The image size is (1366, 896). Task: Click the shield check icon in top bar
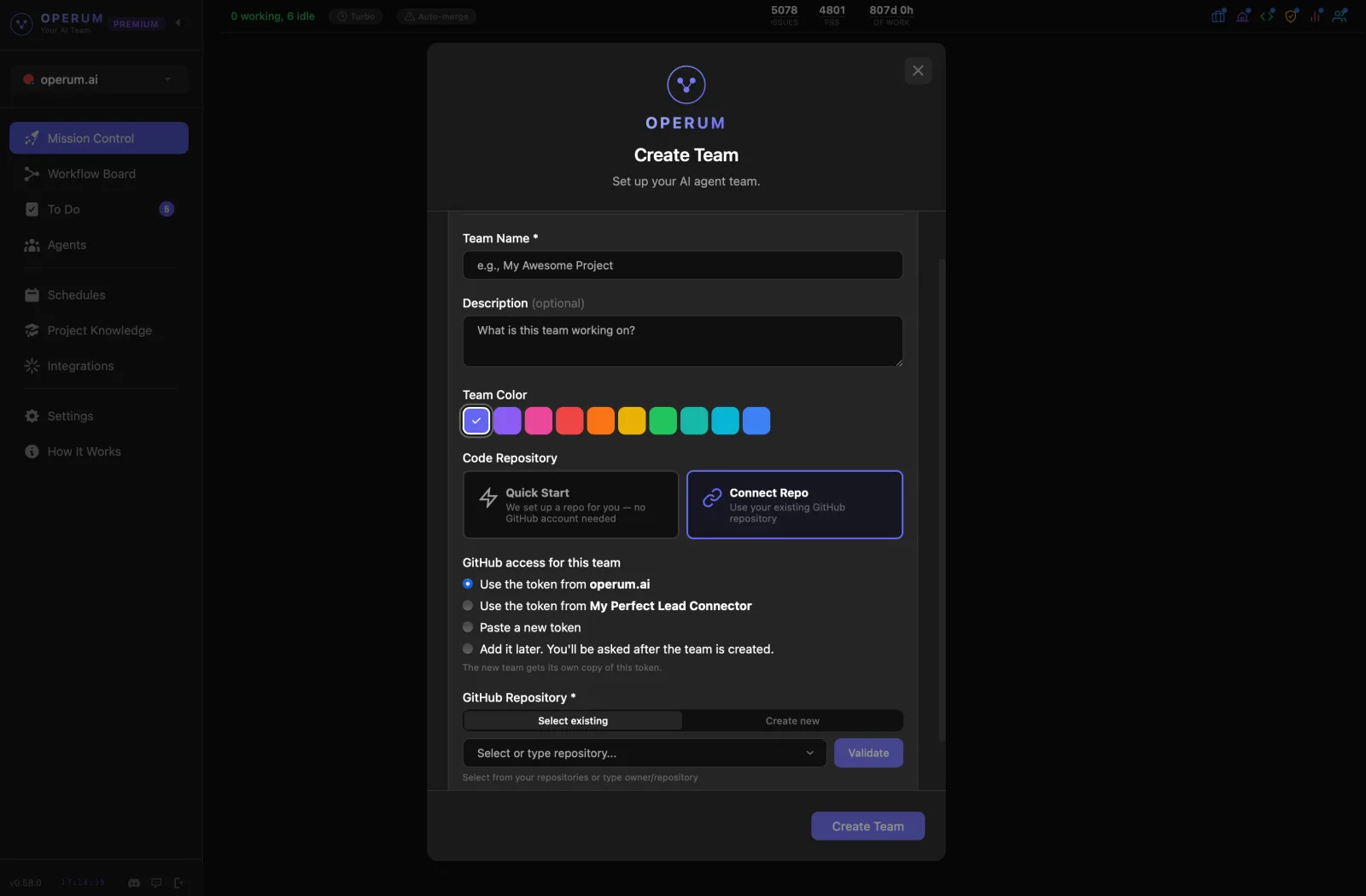(x=1291, y=15)
